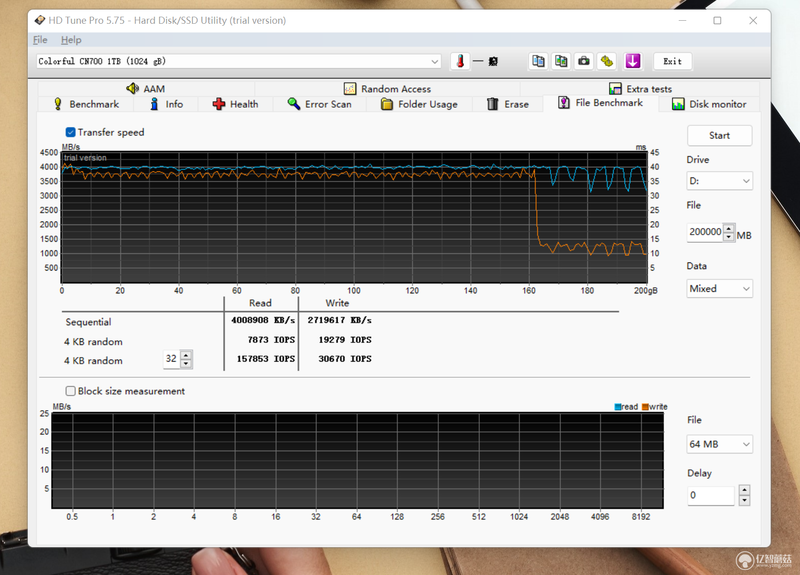The width and height of the screenshot is (800, 575).
Task: Switch to the Random Access tab
Action: click(x=388, y=89)
